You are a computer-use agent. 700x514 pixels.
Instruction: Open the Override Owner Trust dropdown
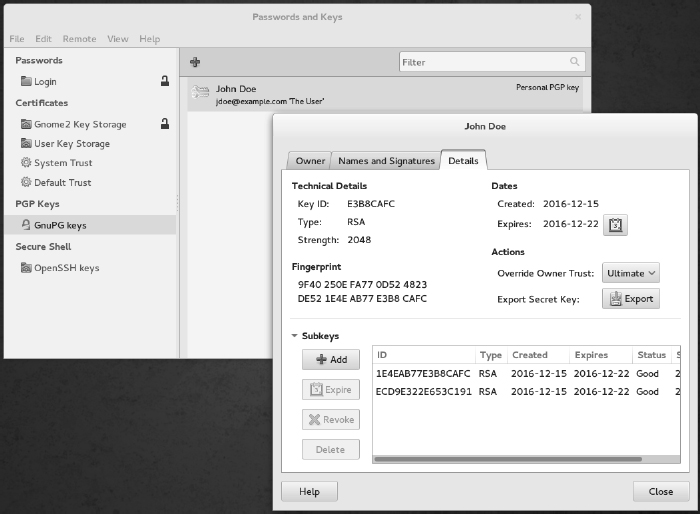(x=633, y=273)
